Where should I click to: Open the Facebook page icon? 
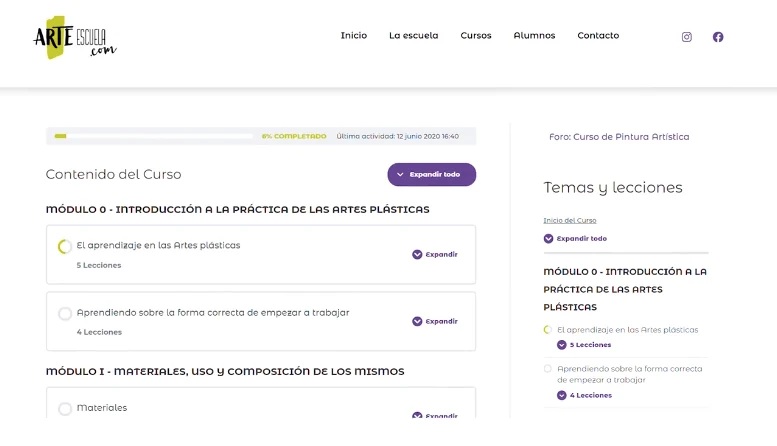click(x=718, y=37)
